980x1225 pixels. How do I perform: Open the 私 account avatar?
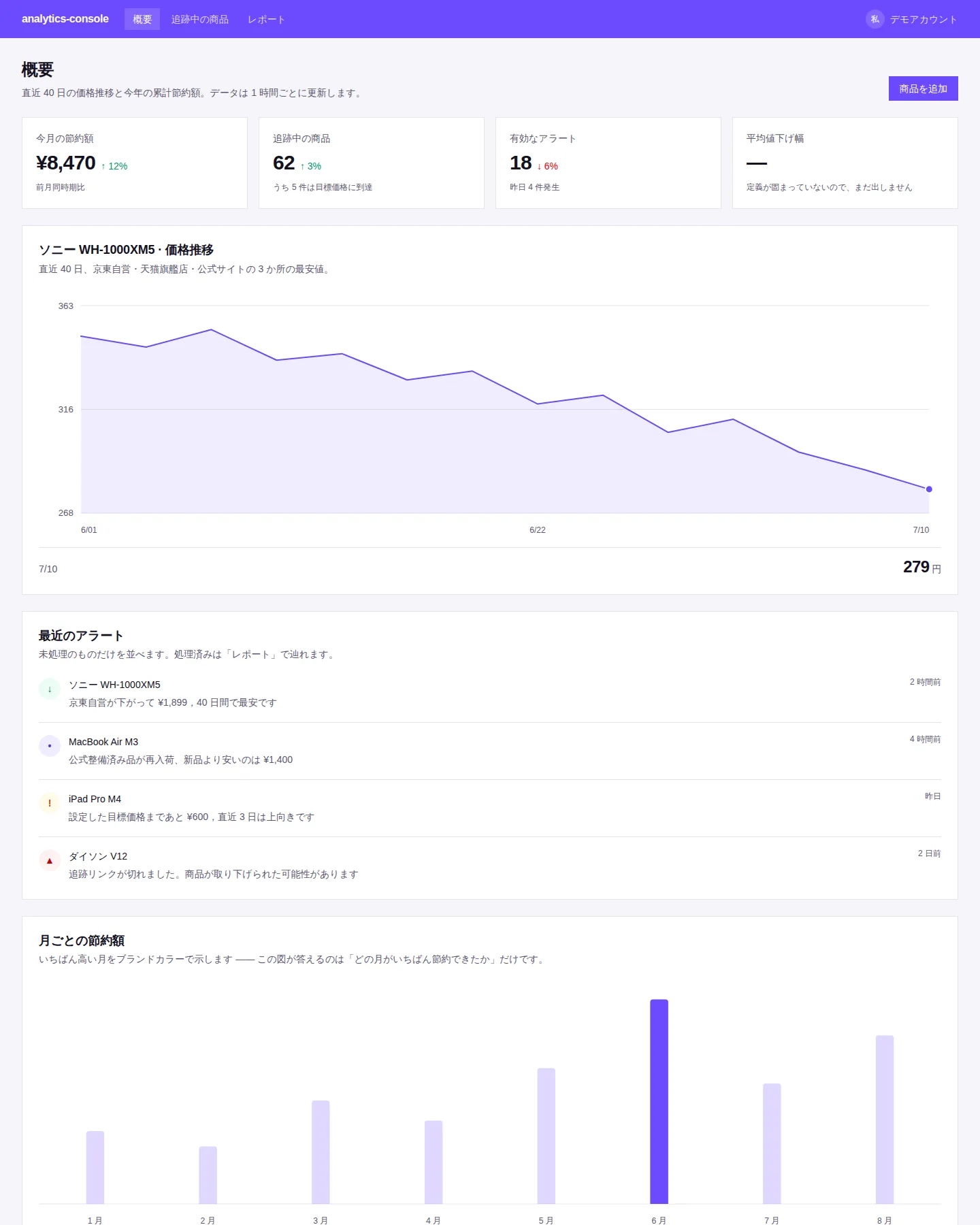[875, 19]
